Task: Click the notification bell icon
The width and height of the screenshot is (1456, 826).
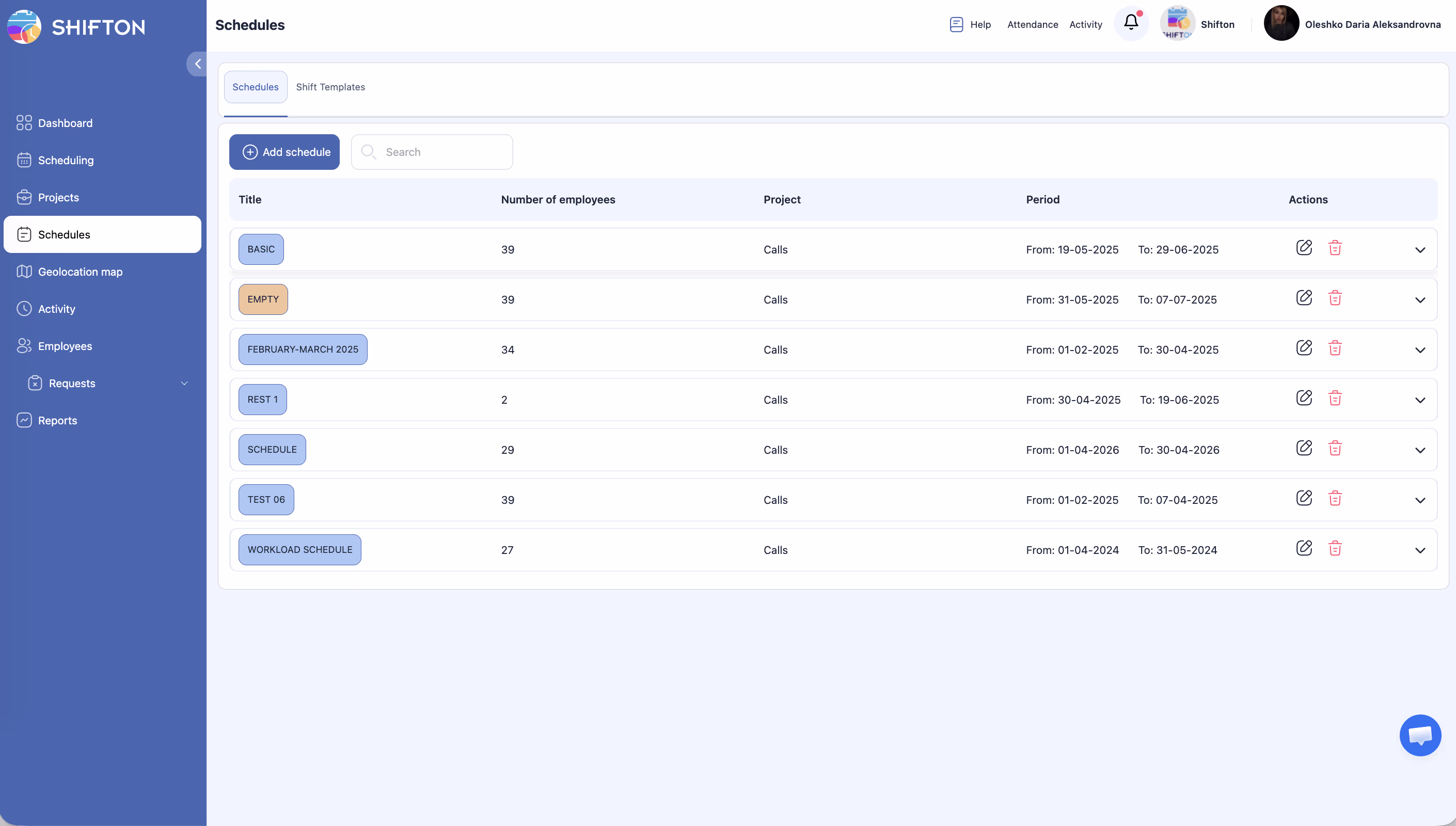Action: coord(1130,23)
